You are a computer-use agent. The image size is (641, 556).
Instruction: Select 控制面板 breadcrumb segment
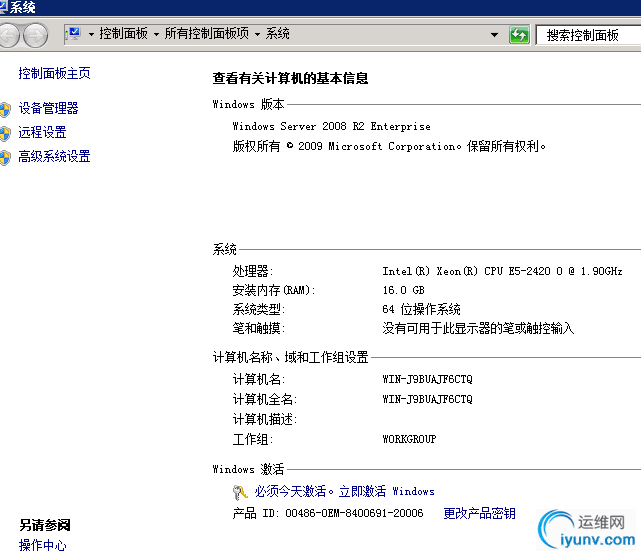pyautogui.click(x=123, y=34)
